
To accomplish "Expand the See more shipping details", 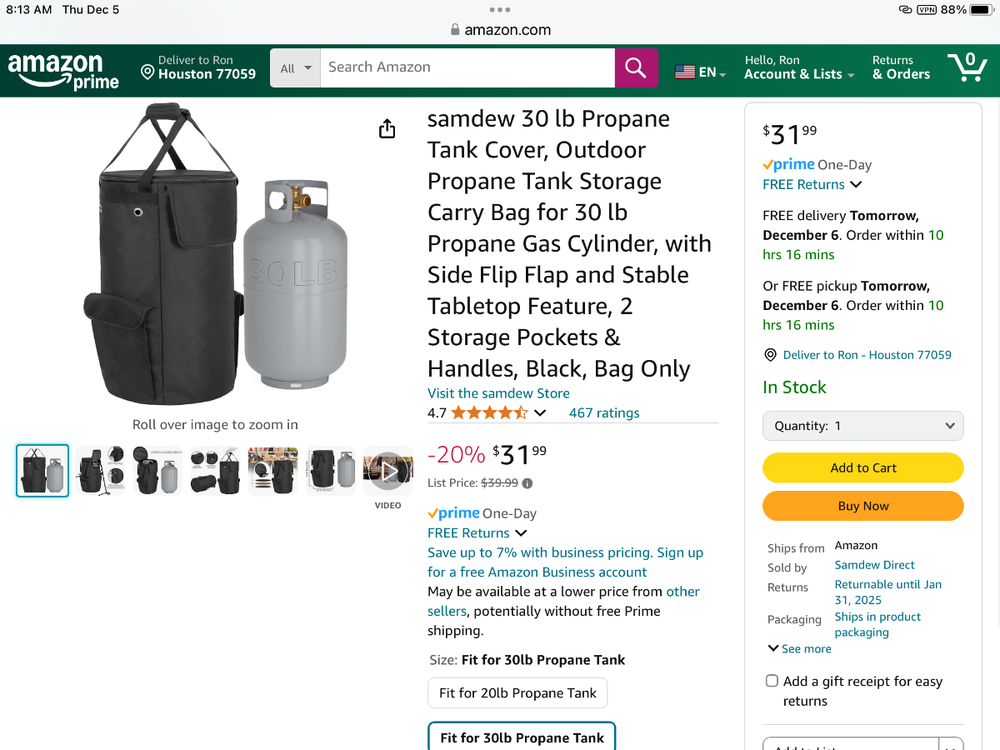I will pos(800,649).
